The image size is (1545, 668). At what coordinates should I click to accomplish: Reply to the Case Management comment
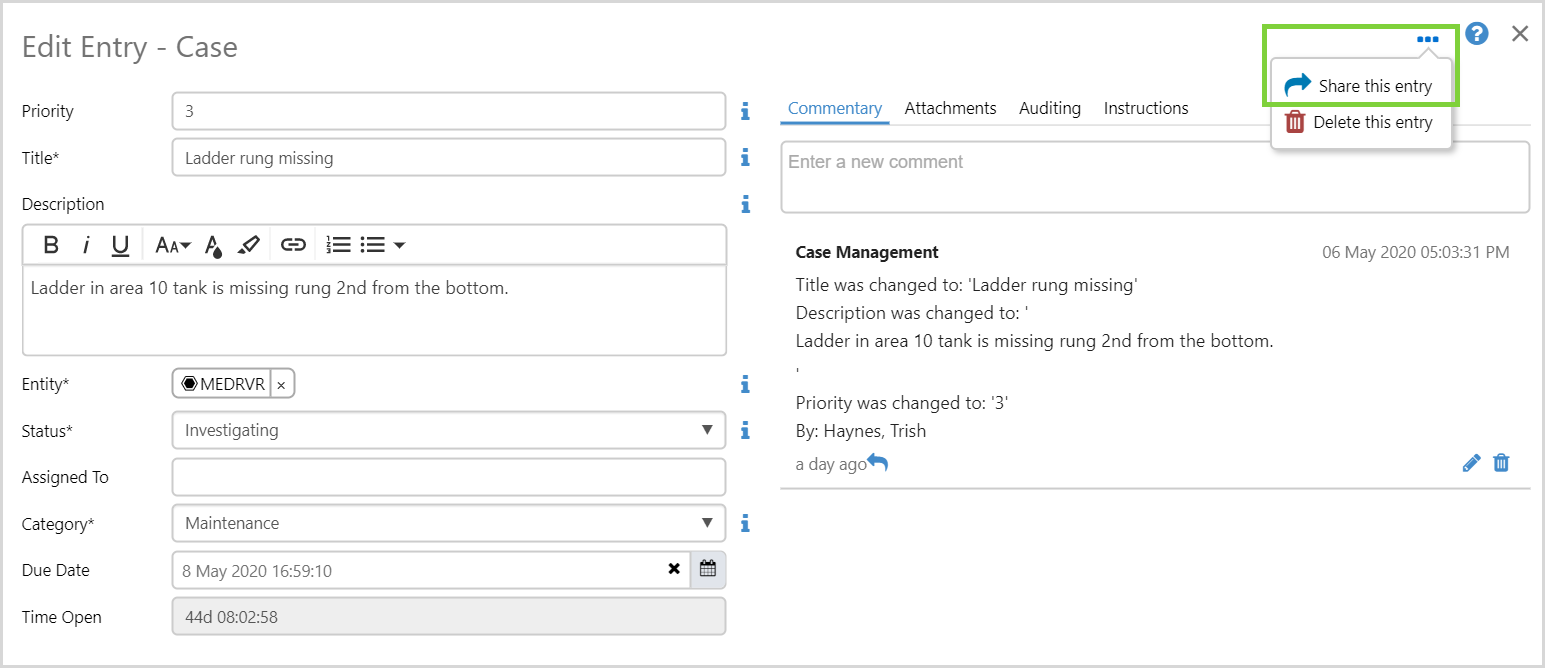(877, 462)
